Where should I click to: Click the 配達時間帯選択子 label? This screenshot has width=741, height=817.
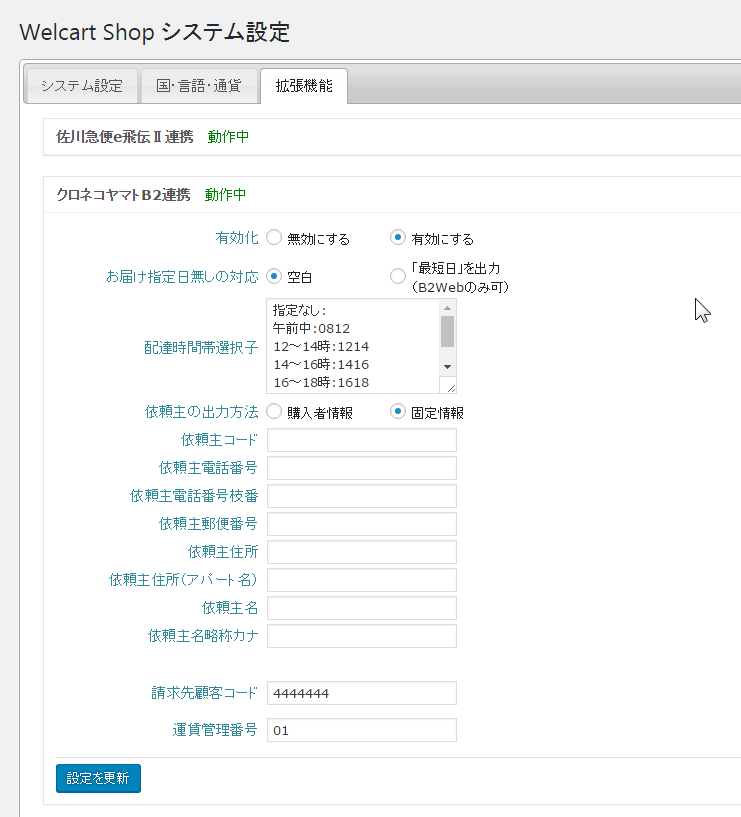[x=201, y=348]
